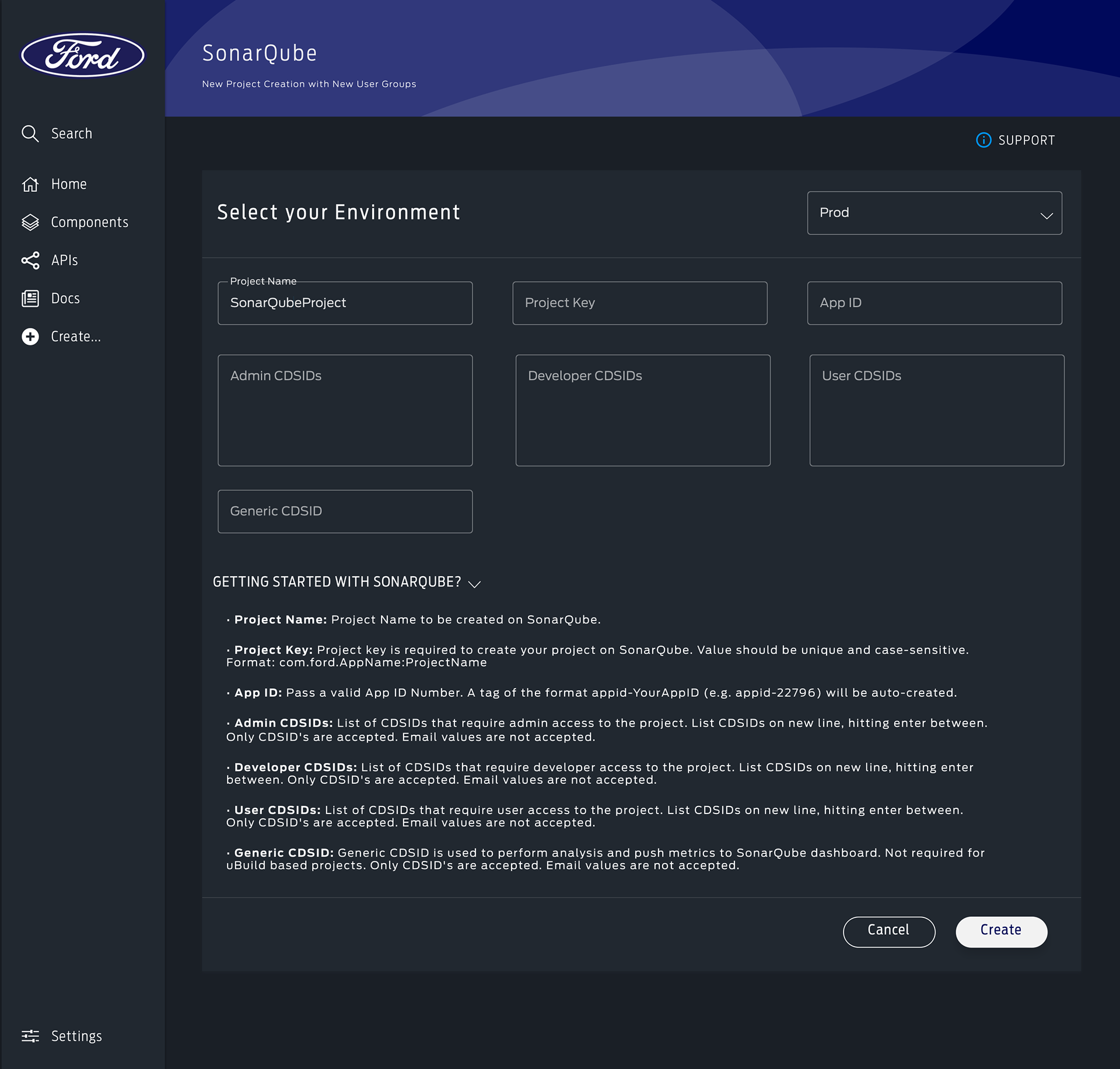Click the Ford logo
This screenshot has width=1120, height=1069.
tap(83, 55)
